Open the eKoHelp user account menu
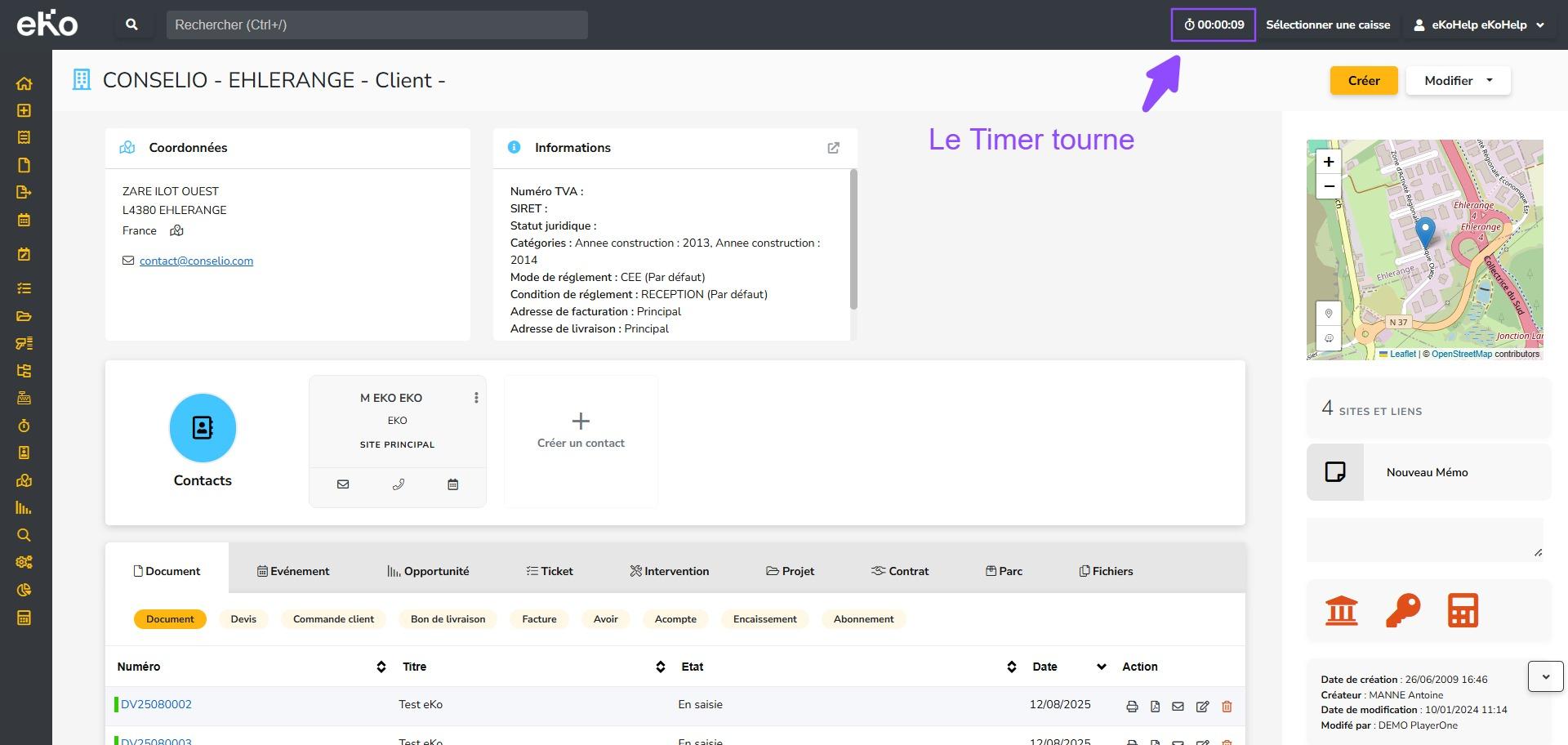Viewport: 1568px width, 745px height. [x=1478, y=25]
